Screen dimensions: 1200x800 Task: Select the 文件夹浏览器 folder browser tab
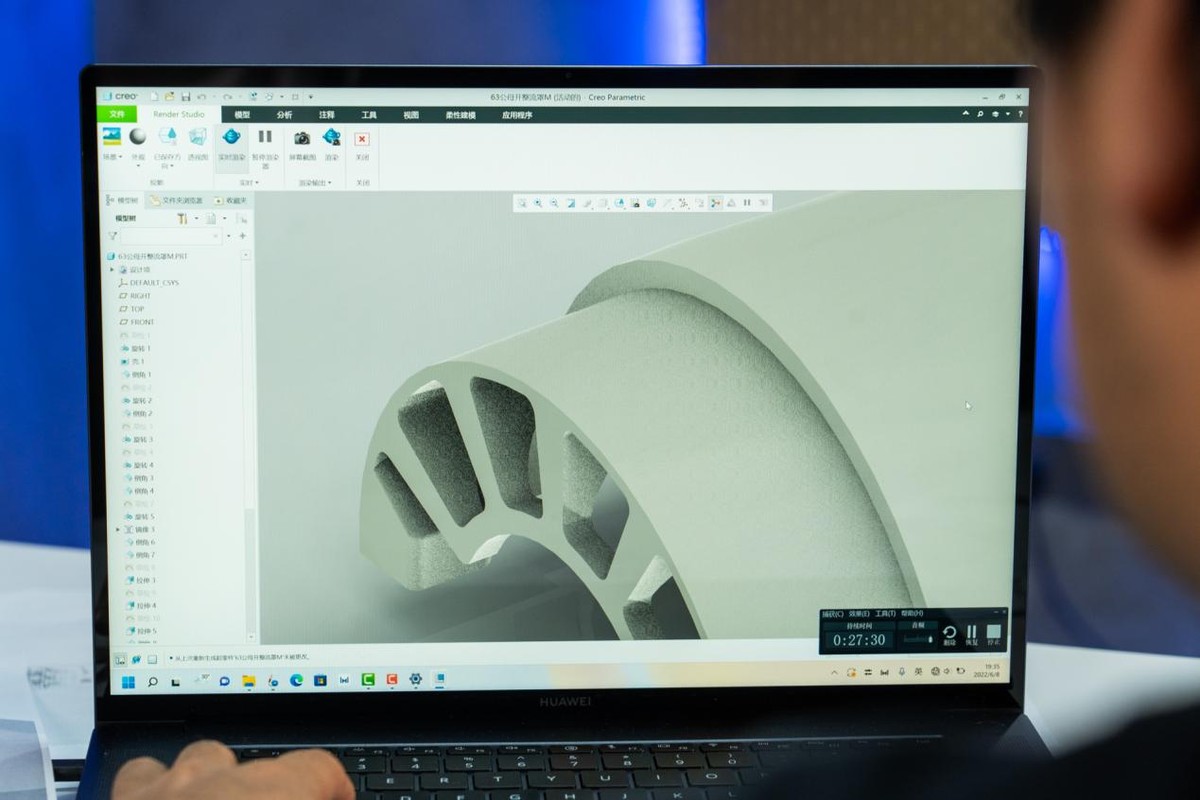pos(176,200)
